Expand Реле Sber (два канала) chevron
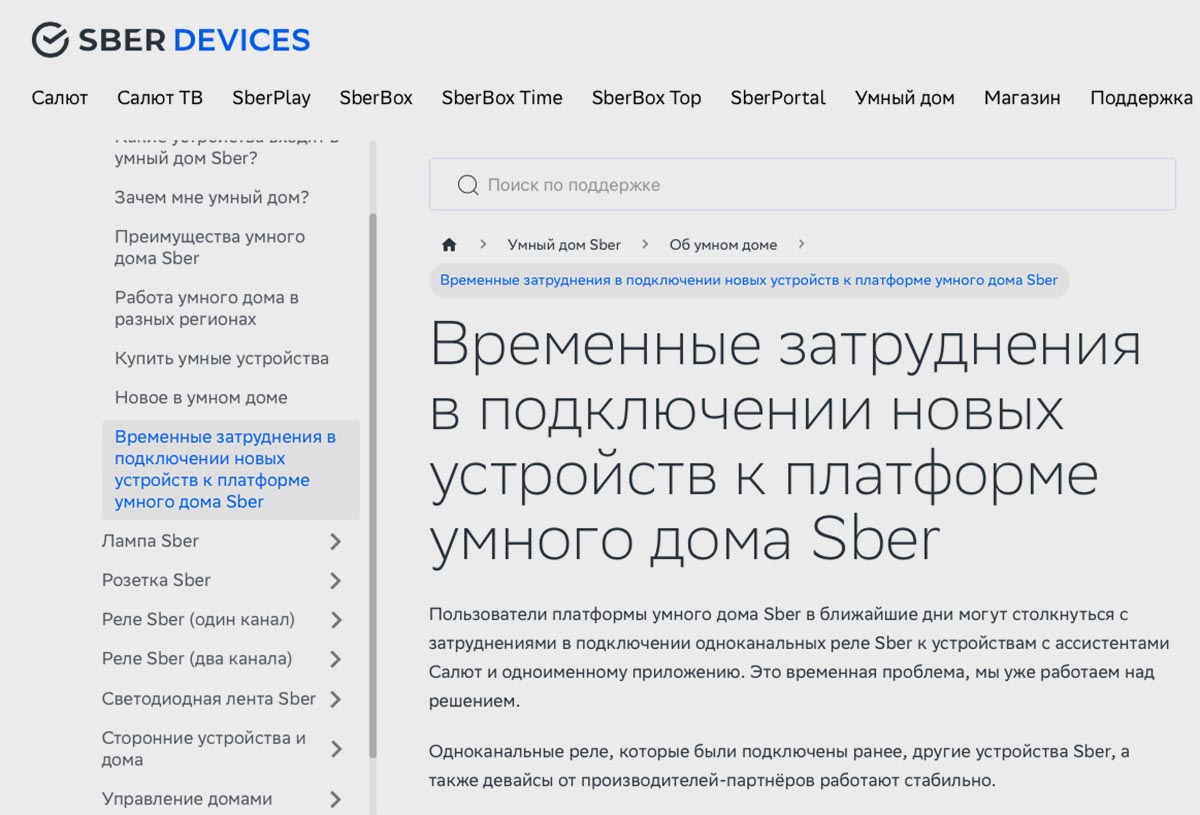Image resolution: width=1200 pixels, height=815 pixels. (335, 659)
